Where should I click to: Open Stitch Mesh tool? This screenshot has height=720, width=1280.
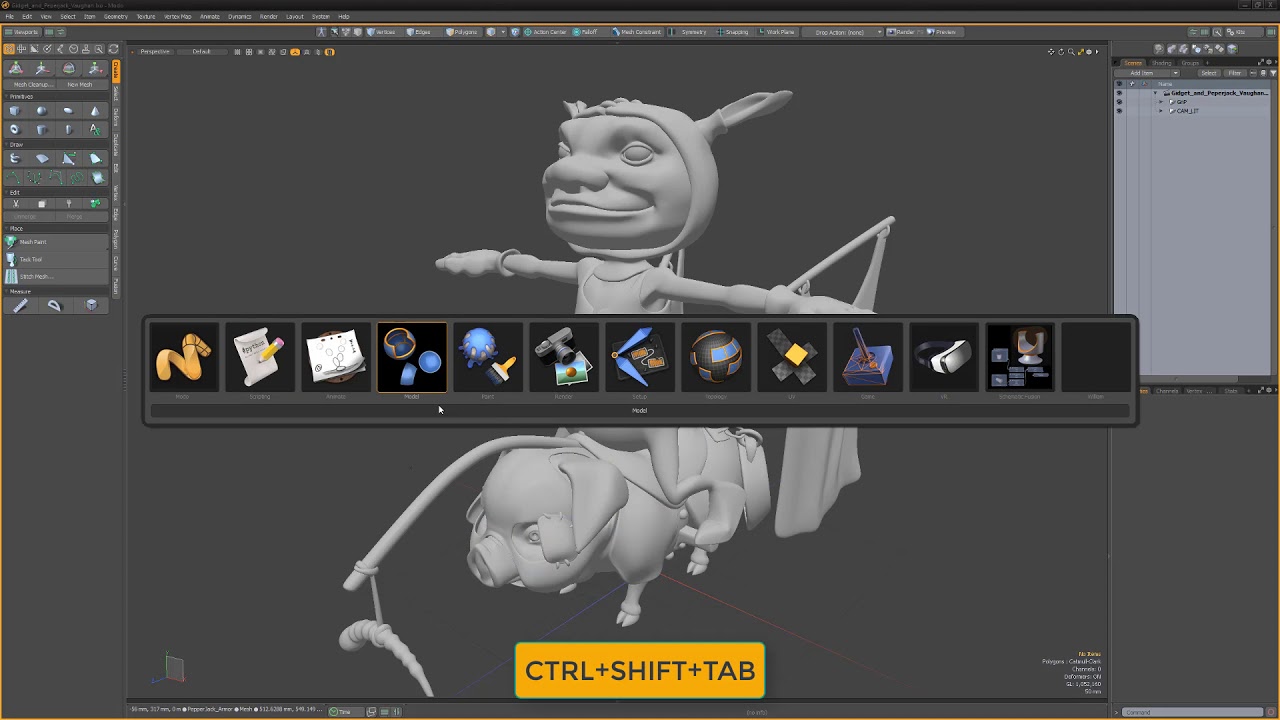56,276
